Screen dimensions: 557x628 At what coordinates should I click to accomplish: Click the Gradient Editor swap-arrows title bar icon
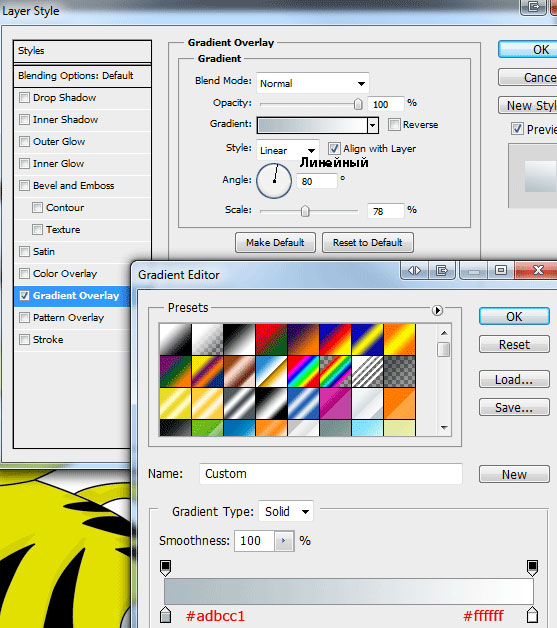pyautogui.click(x=414, y=271)
